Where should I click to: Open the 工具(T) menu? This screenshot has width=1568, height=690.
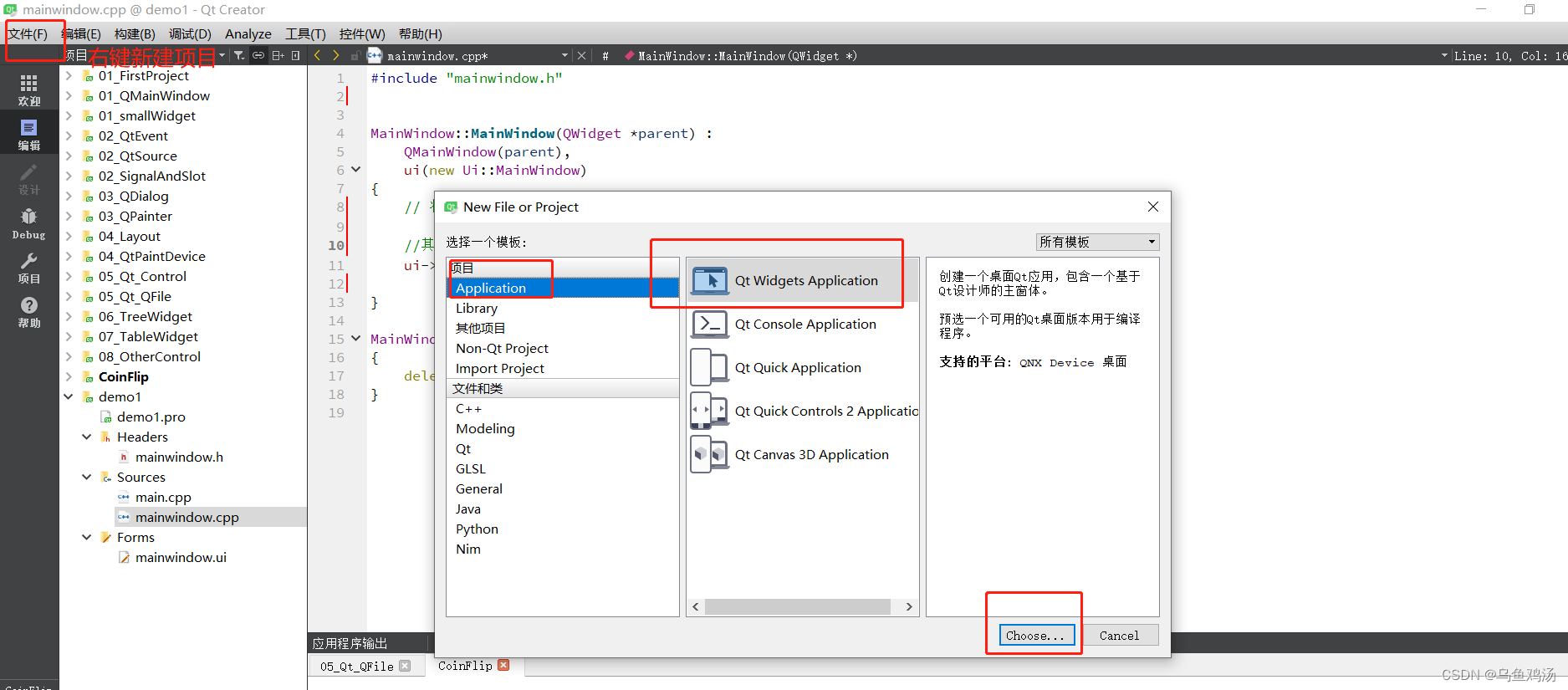[305, 33]
